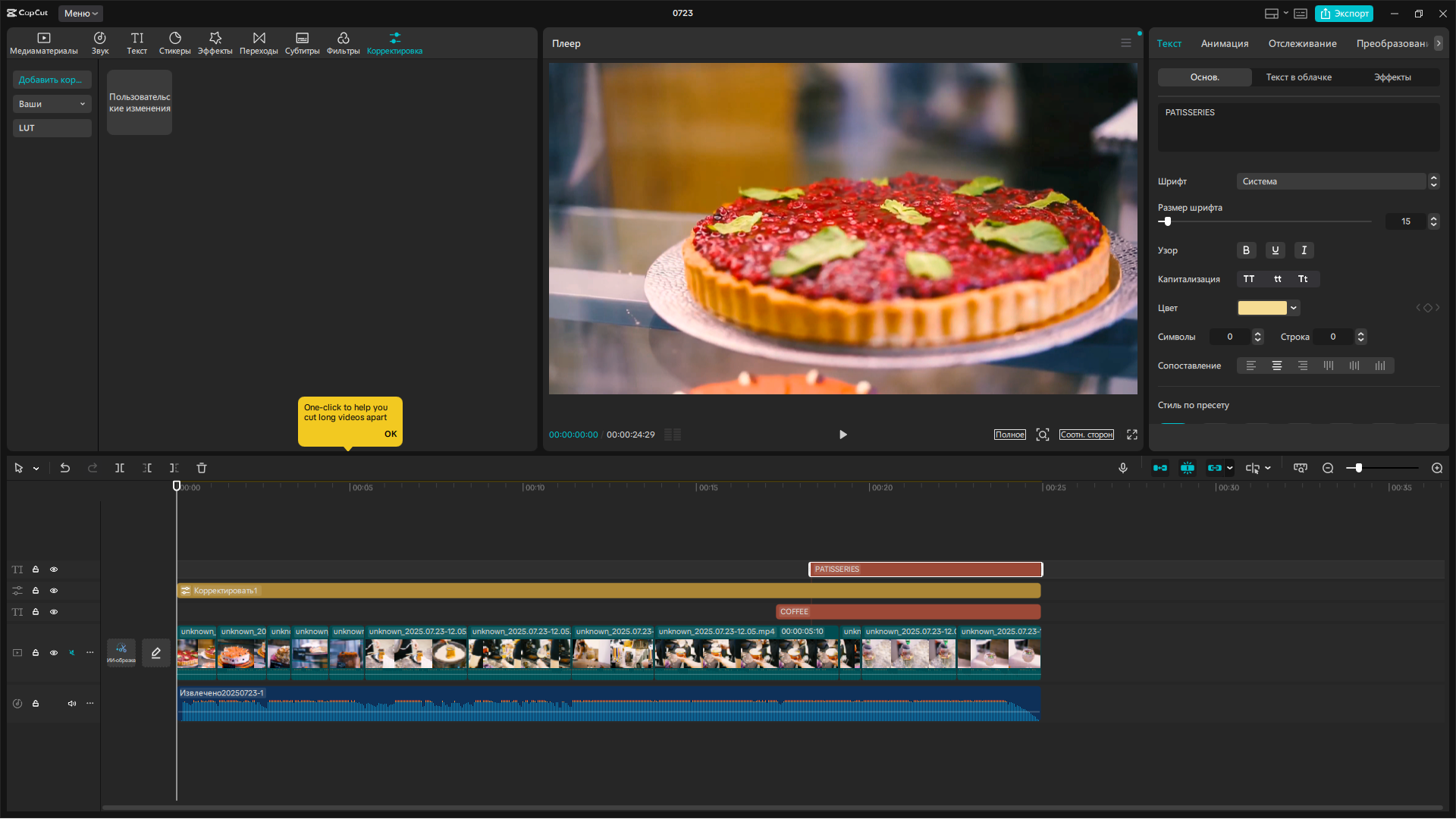Select the Текст в облачке tab
The image size is (1456, 819).
(x=1298, y=77)
